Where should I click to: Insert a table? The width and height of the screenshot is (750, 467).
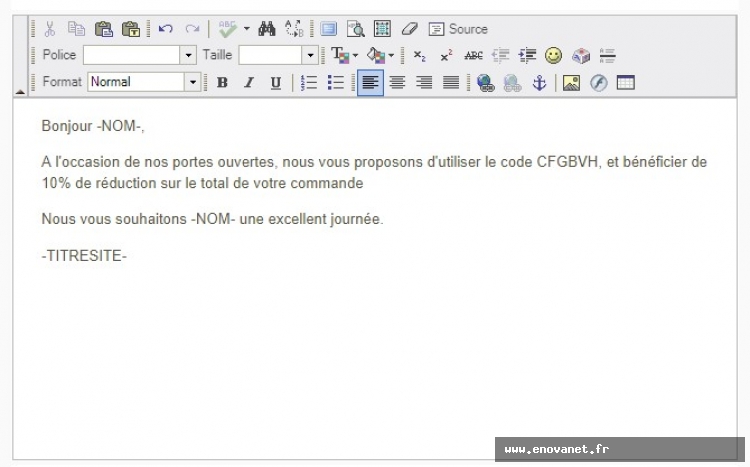pyautogui.click(x=626, y=83)
